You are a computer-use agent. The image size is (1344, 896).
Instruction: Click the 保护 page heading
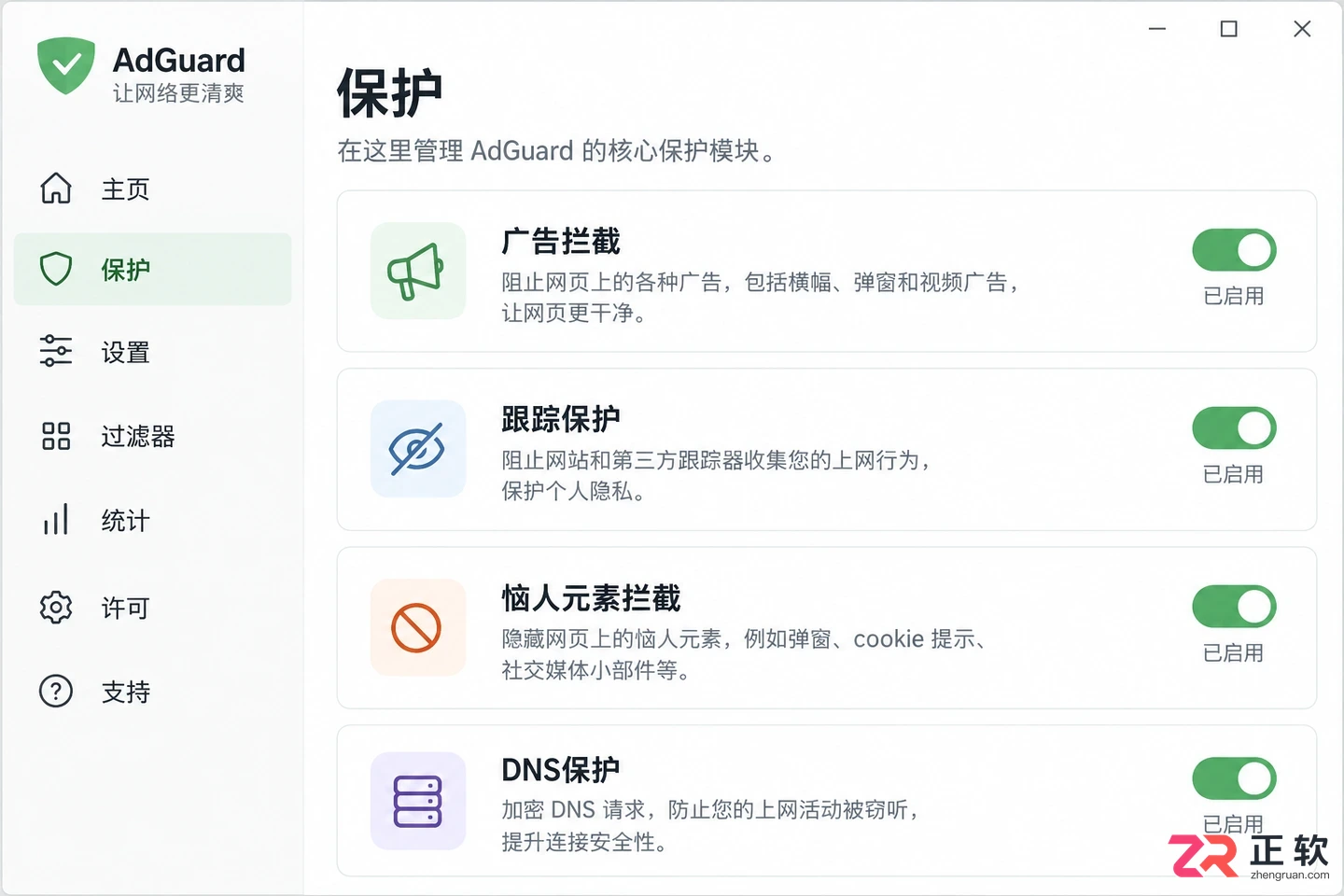click(x=389, y=93)
